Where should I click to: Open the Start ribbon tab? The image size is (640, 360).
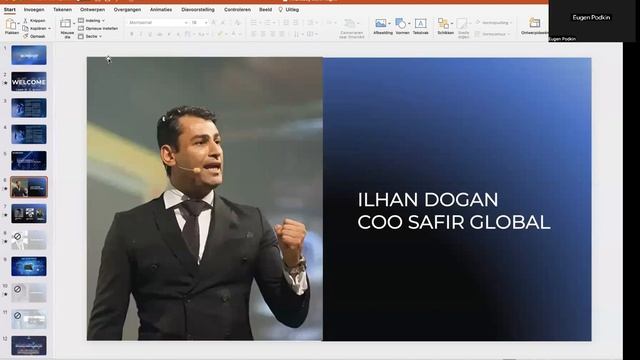(x=10, y=9)
